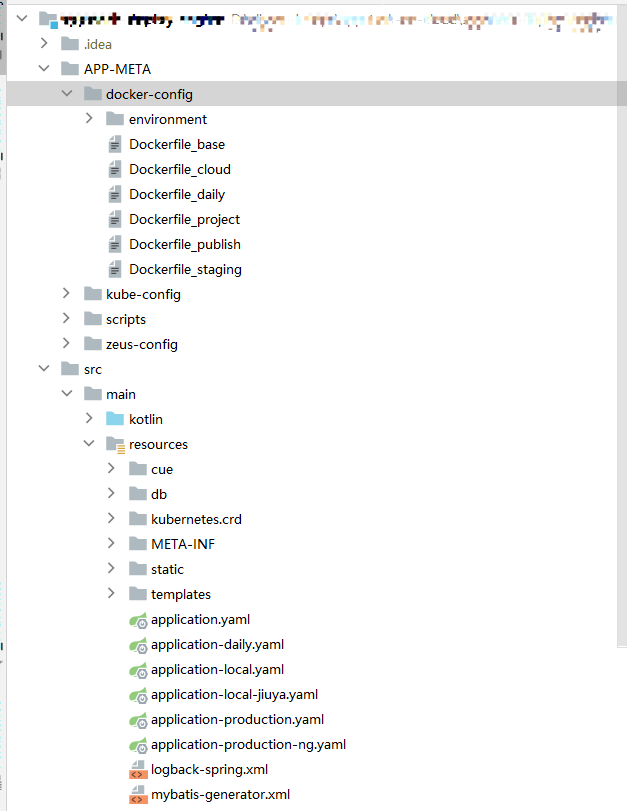
Task: Select the application-local-jiuya.yaml file
Action: pos(234,695)
